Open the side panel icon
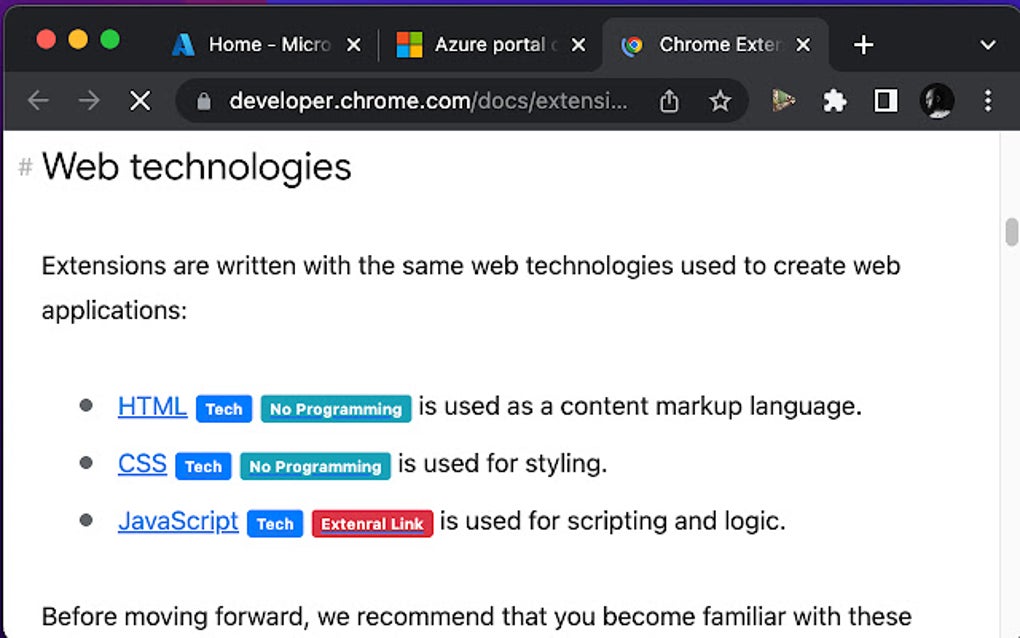 (885, 101)
